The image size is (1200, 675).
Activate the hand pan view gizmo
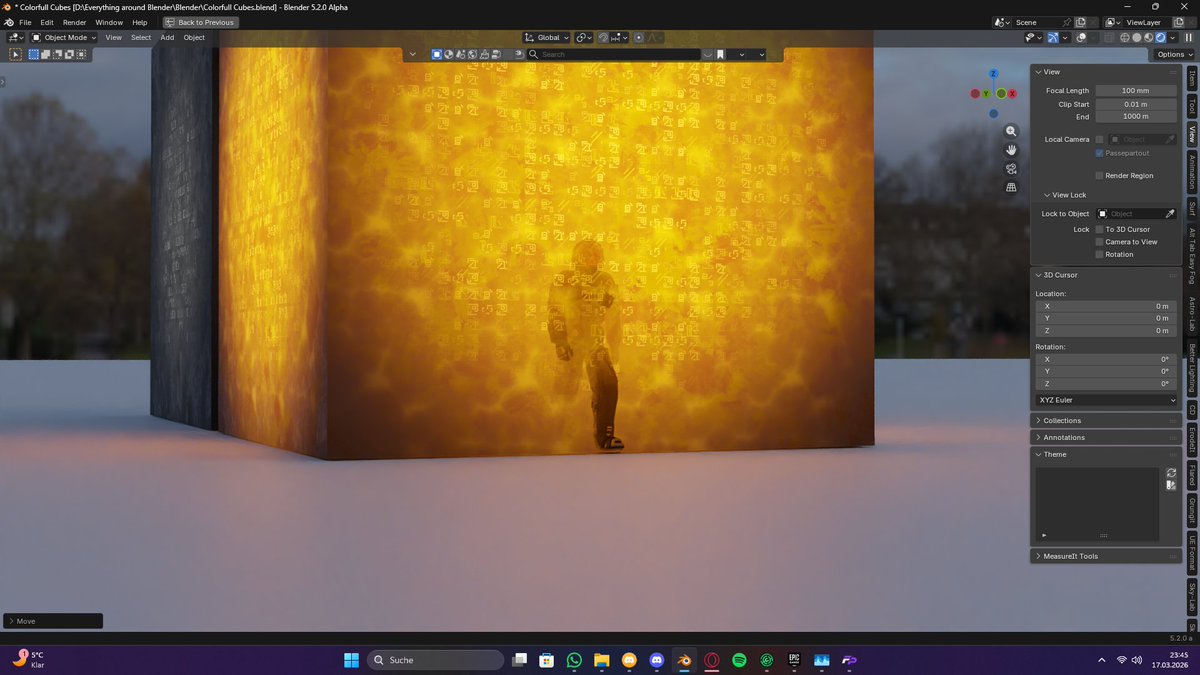tap(1011, 149)
